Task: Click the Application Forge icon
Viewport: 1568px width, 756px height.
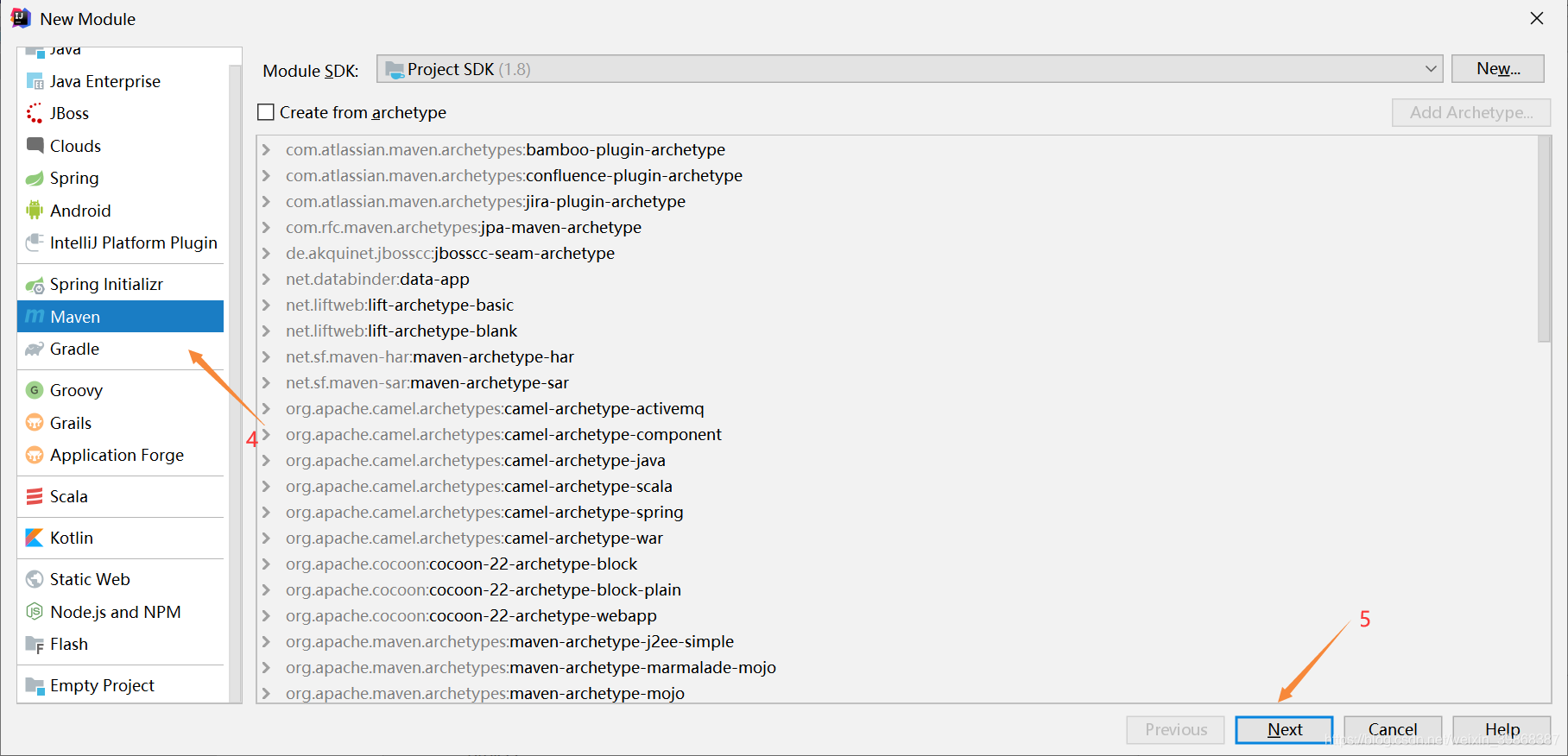Action: coord(35,455)
